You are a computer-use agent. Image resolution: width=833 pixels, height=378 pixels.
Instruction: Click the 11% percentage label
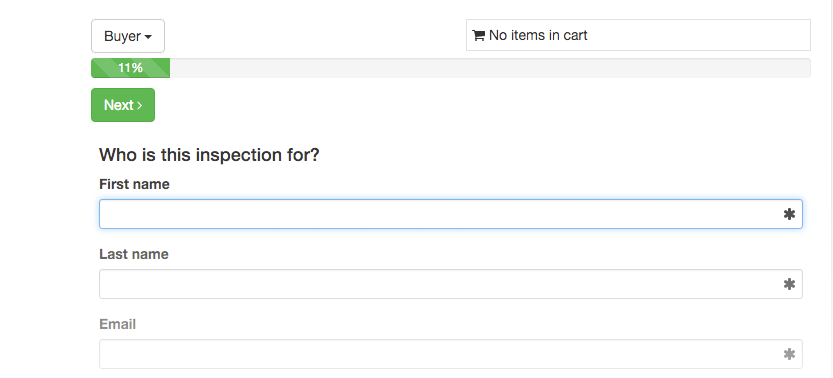tap(130, 68)
